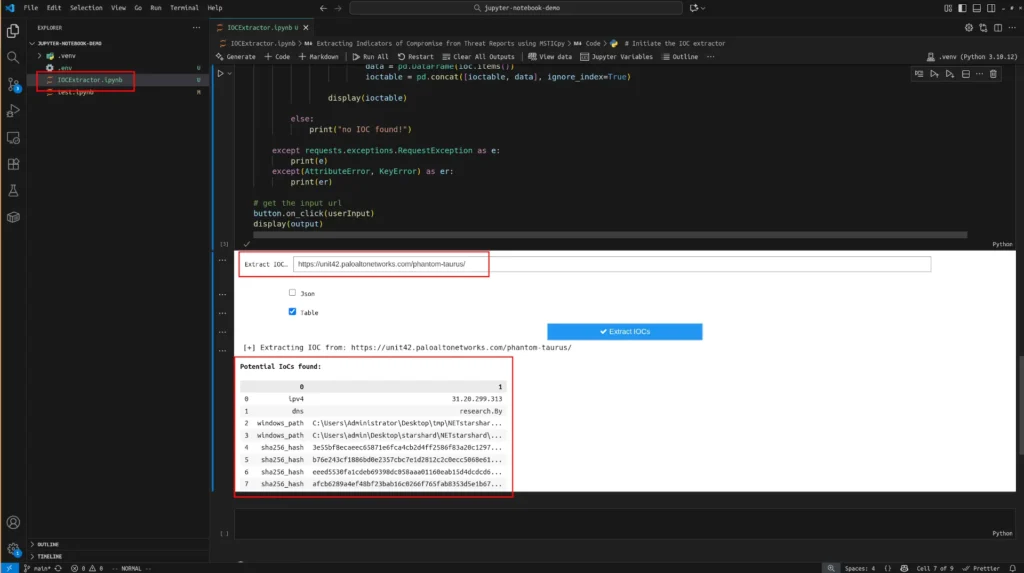The width and height of the screenshot is (1024, 573).
Task: Open test.ipynb in the explorer
Action: click(75, 92)
